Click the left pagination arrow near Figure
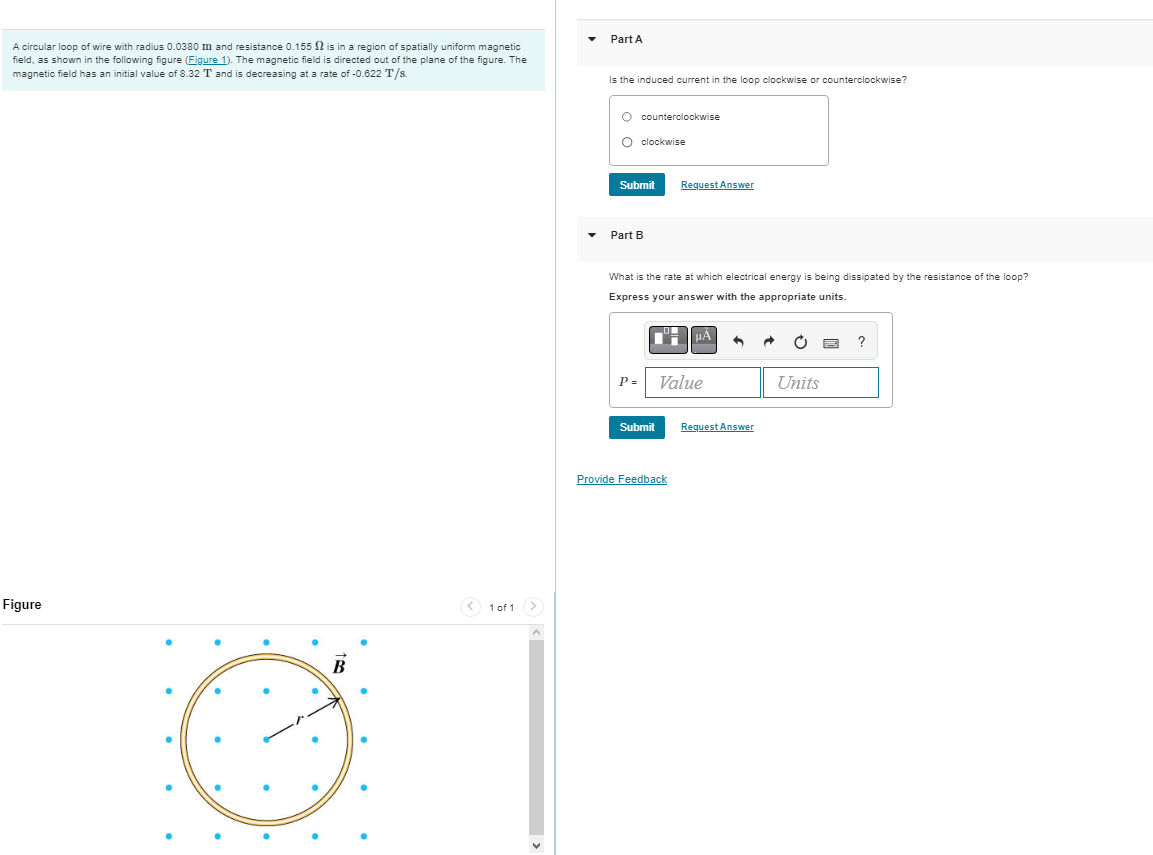The width and height of the screenshot is (1153, 855). coord(470,606)
